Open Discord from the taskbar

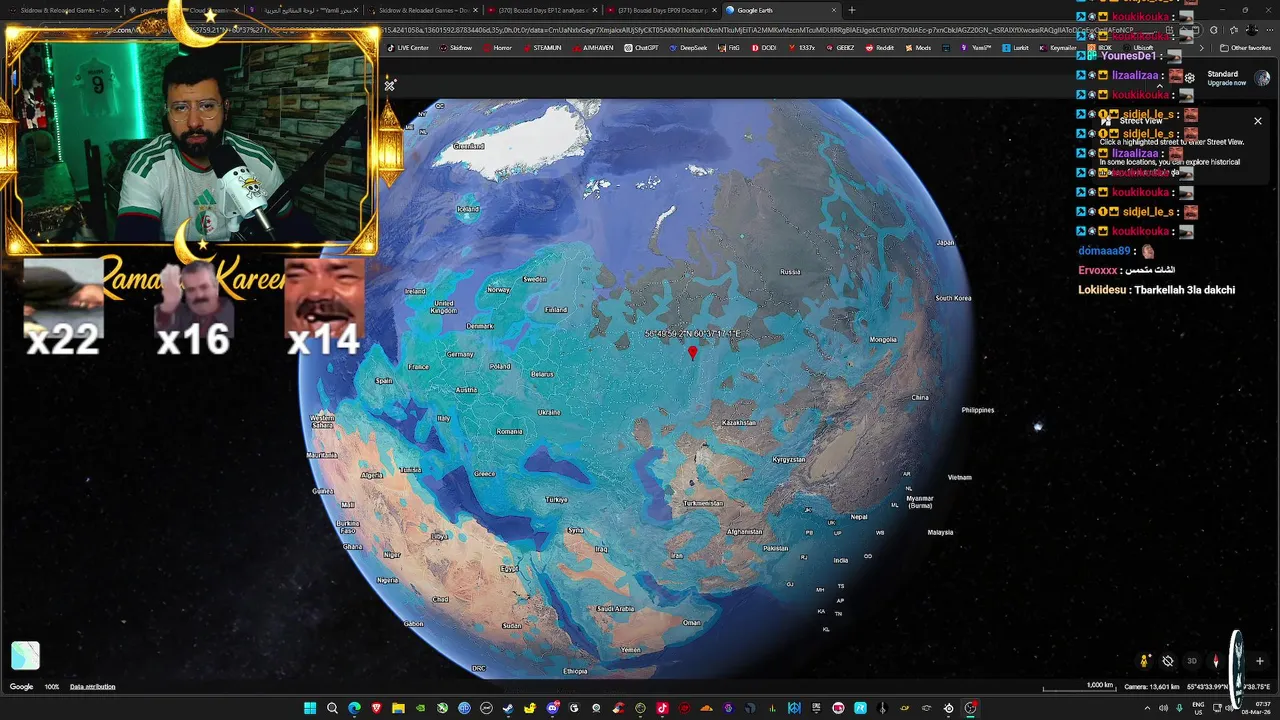[x=552, y=708]
